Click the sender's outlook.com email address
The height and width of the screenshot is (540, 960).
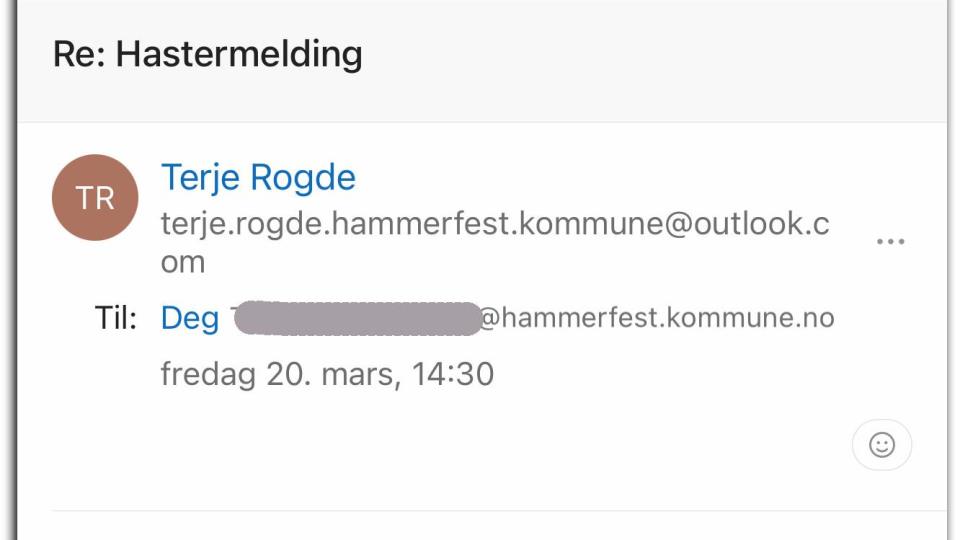tap(494, 224)
